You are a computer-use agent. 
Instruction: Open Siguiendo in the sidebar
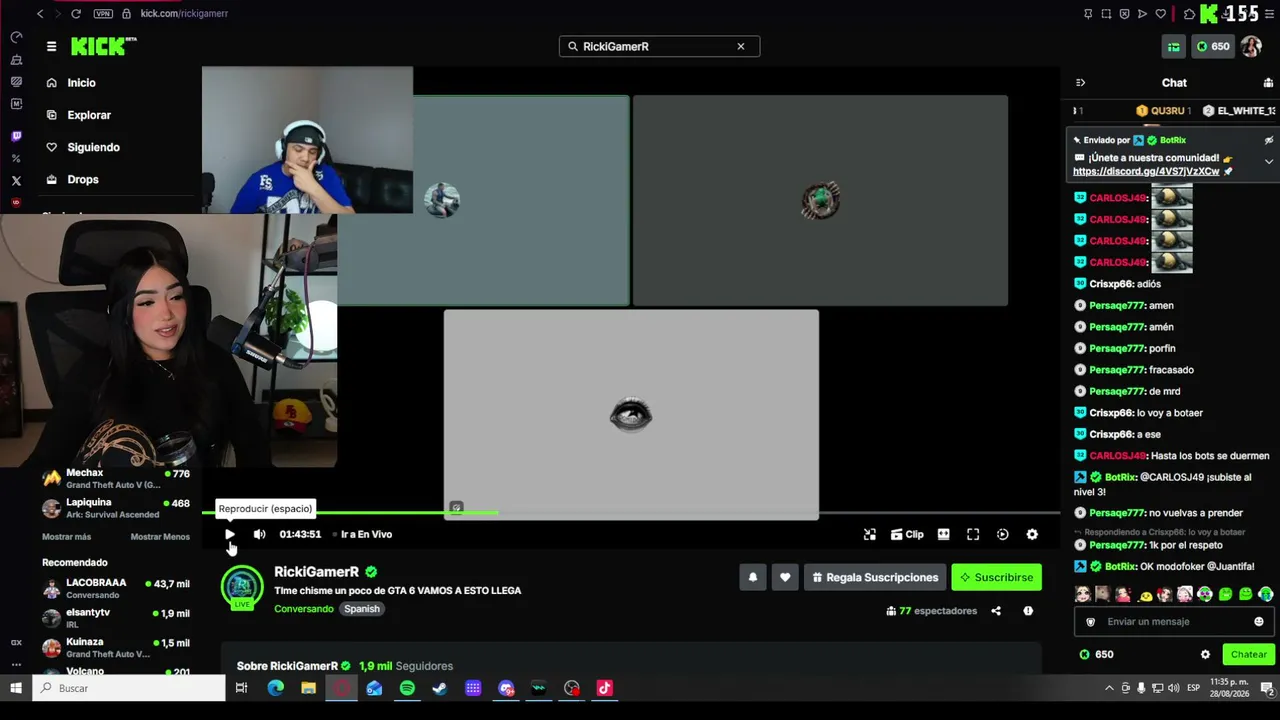point(93,147)
